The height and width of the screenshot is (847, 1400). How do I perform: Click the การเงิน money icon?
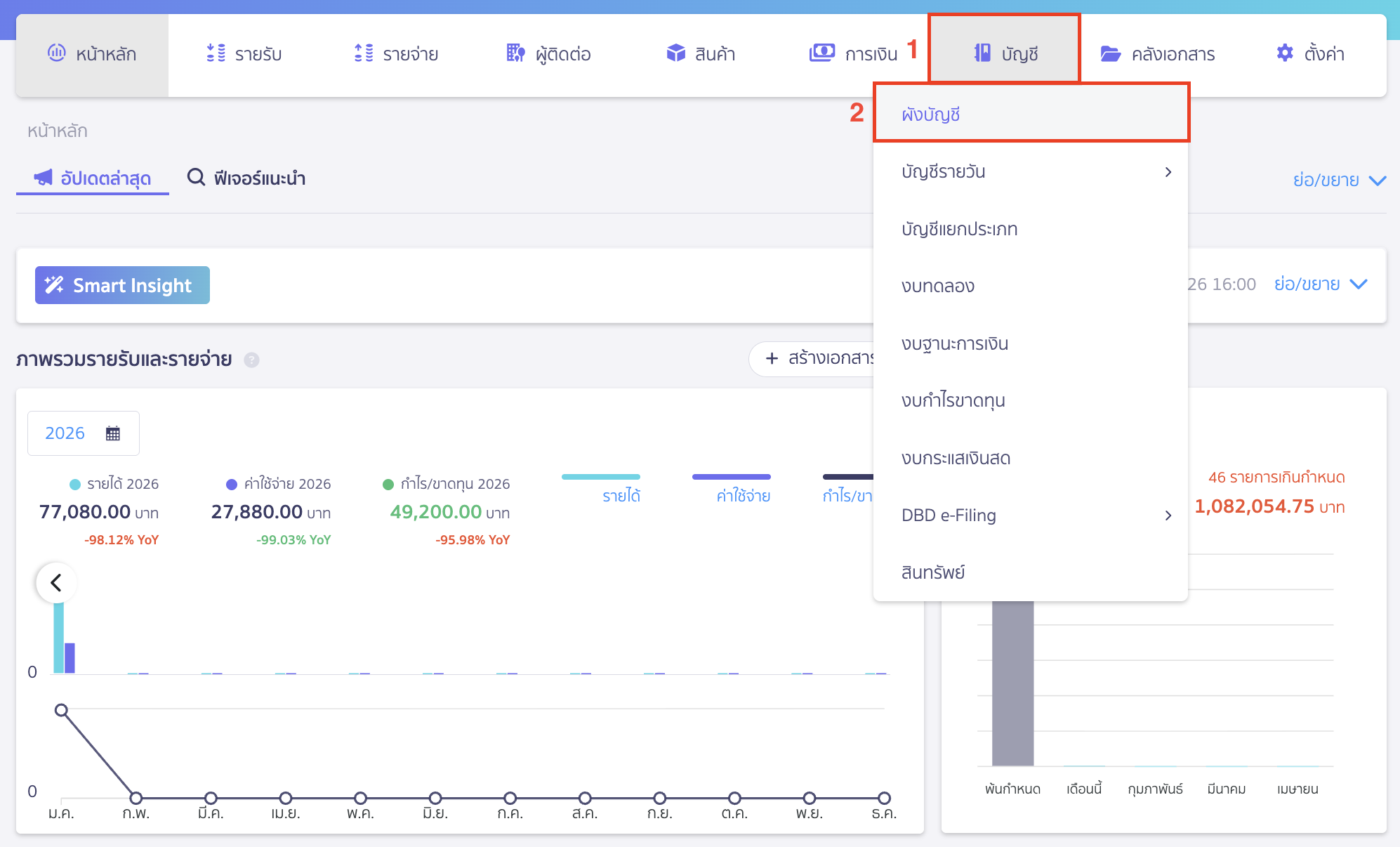(x=821, y=53)
